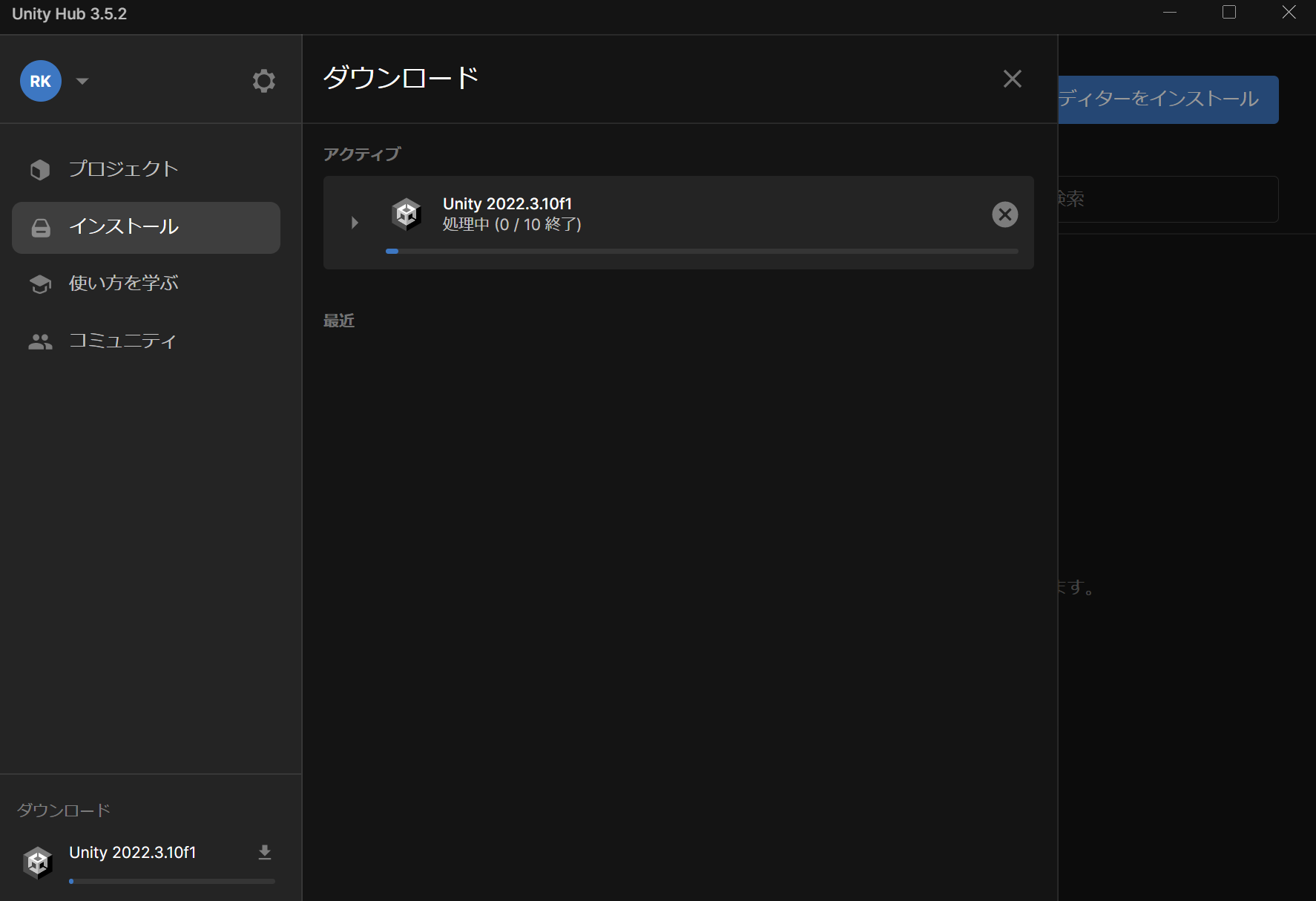Select the プロジェクト sidebar item
The height and width of the screenshot is (901, 1316).
point(122,168)
